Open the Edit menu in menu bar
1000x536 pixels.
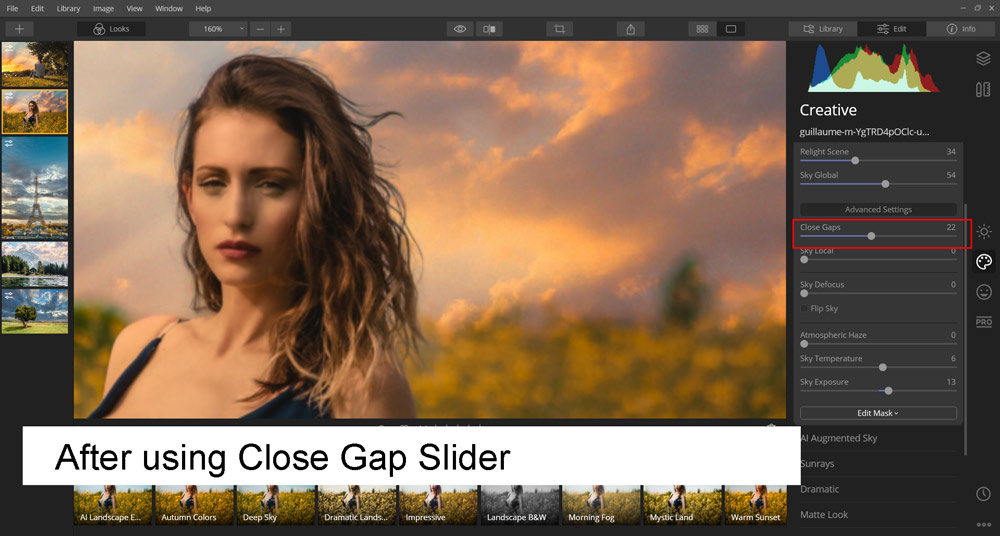(38, 8)
